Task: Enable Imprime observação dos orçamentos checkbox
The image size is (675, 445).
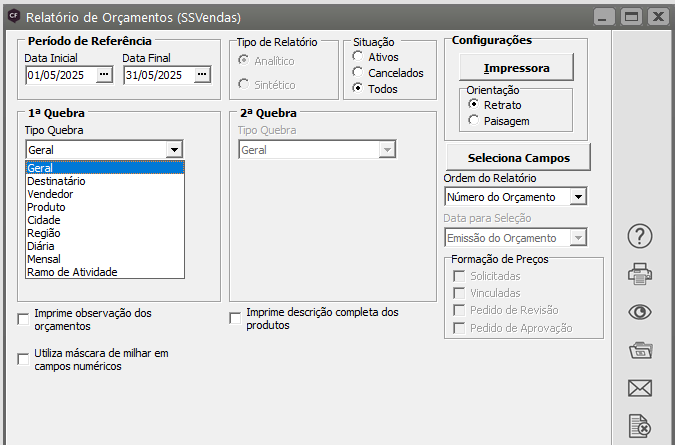Action: (x=24, y=320)
